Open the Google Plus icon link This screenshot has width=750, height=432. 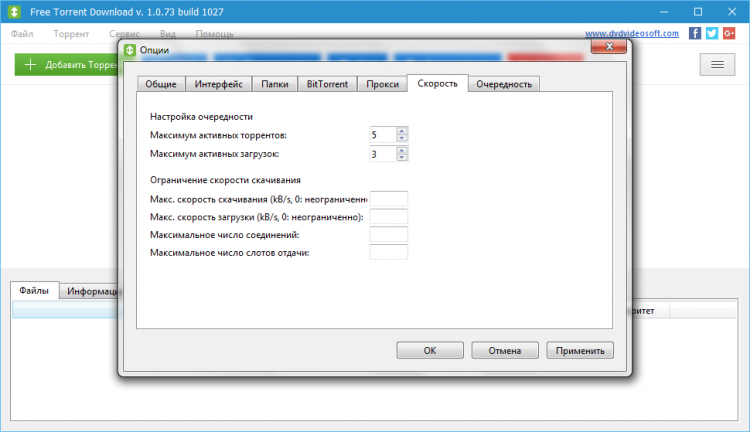coord(729,33)
